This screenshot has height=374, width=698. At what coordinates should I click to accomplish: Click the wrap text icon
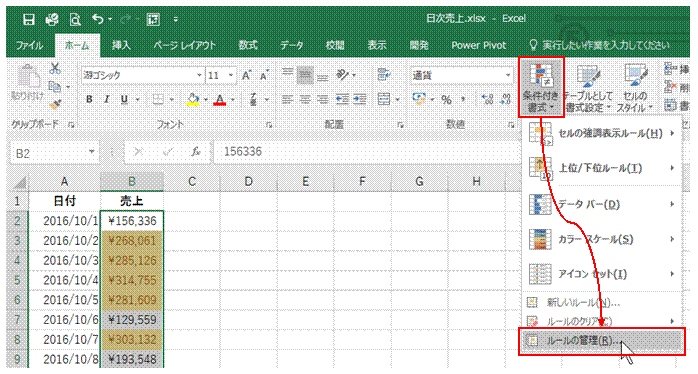[x=383, y=75]
